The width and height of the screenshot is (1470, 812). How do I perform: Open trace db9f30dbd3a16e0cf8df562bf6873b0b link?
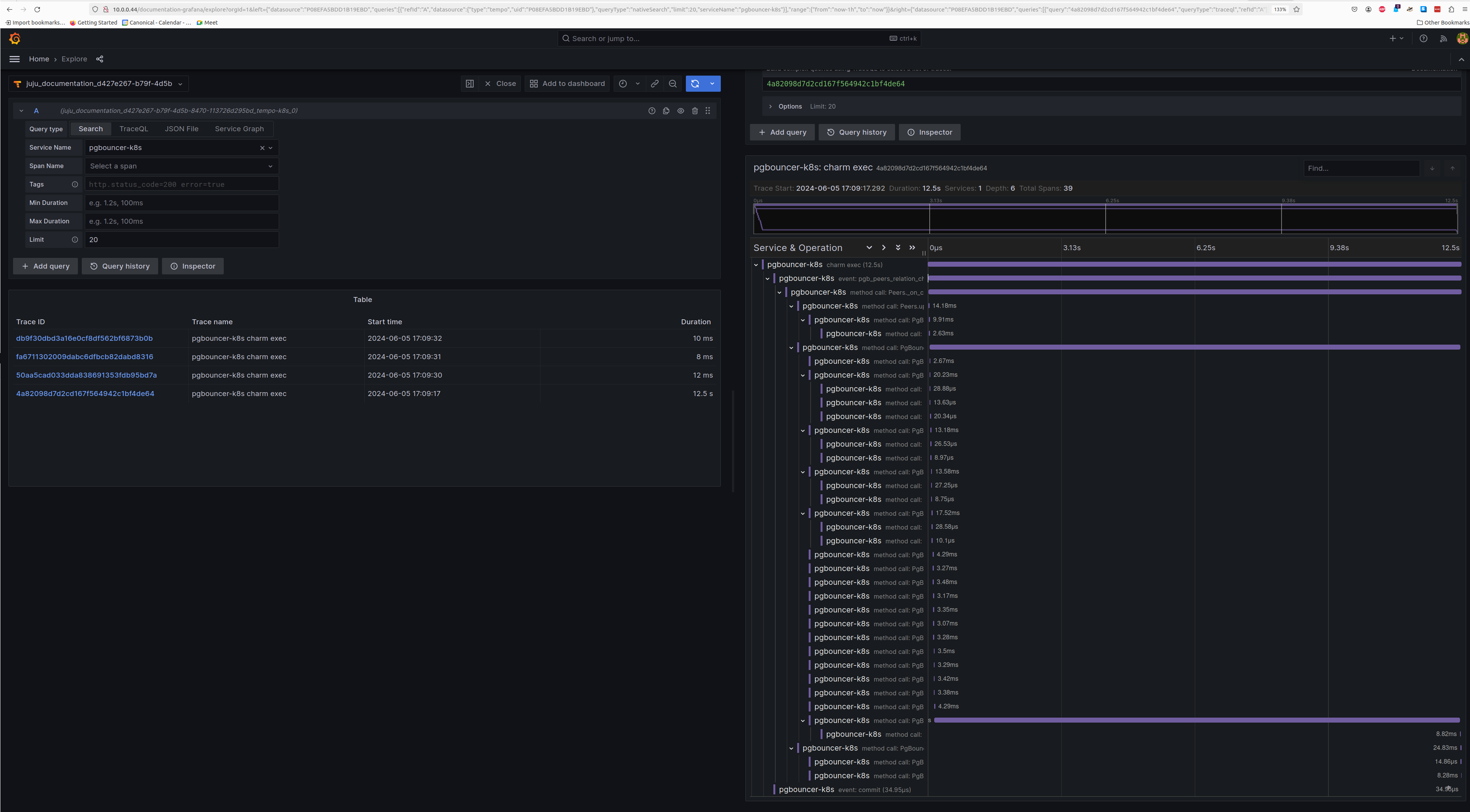(x=84, y=338)
